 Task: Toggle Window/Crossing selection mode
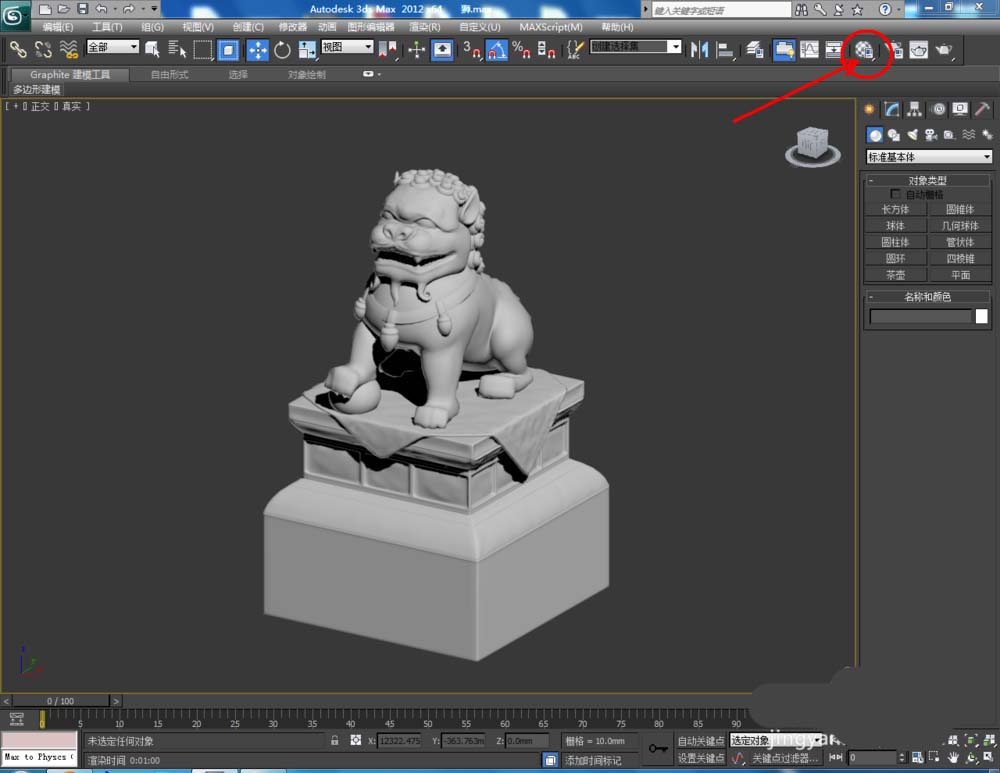click(228, 49)
